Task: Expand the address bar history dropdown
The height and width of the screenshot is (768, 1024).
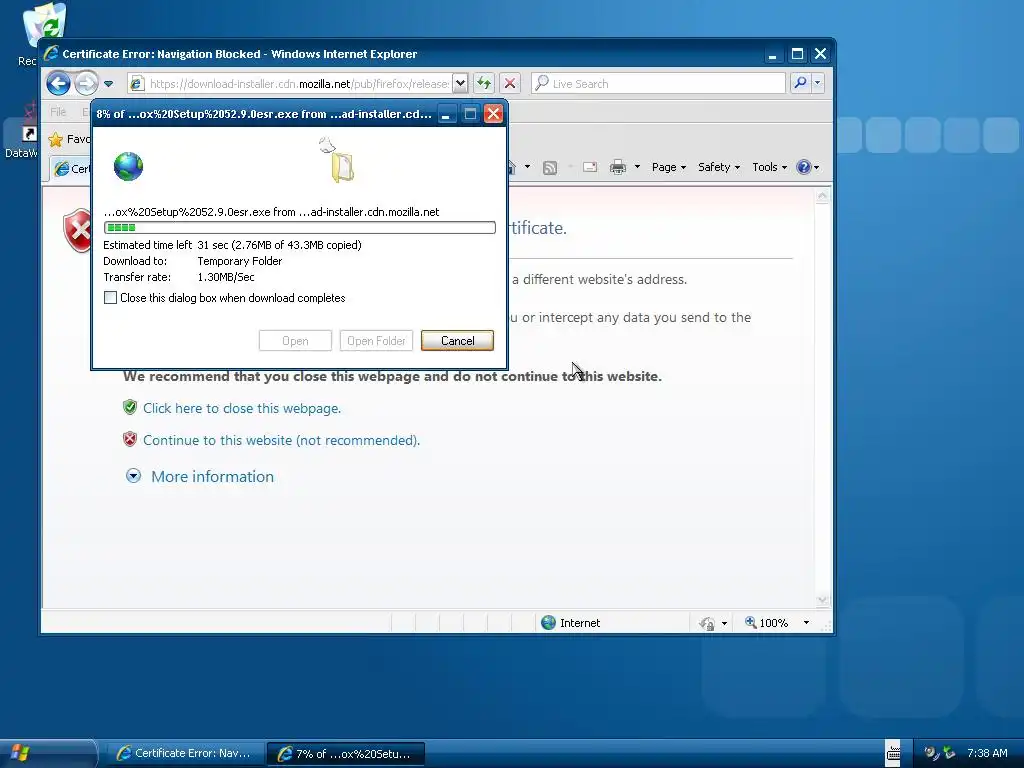Action: point(460,84)
